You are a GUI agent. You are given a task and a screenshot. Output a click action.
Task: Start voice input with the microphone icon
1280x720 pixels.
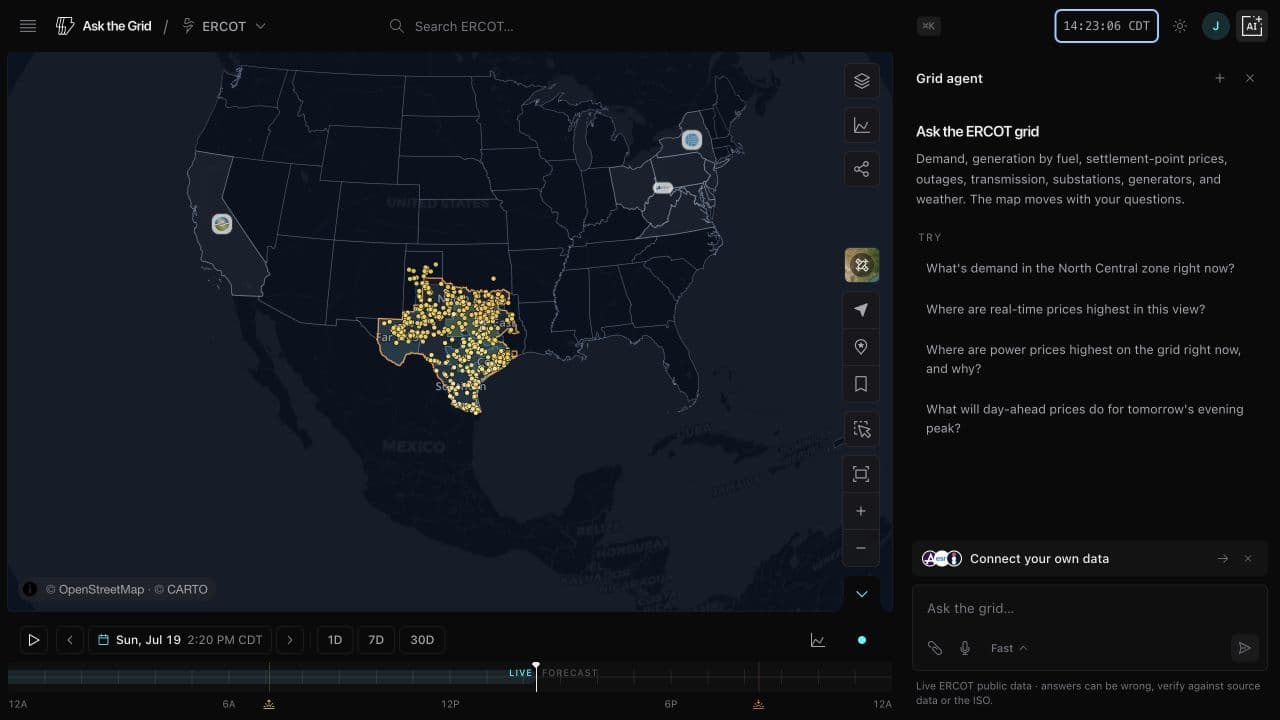tap(965, 648)
